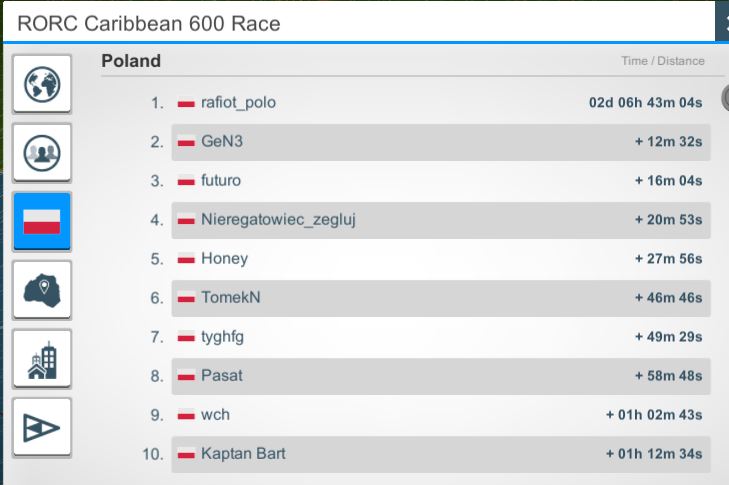Image resolution: width=729 pixels, height=485 pixels.
Task: Open the regional map pin ranking icon
Action: click(x=42, y=290)
